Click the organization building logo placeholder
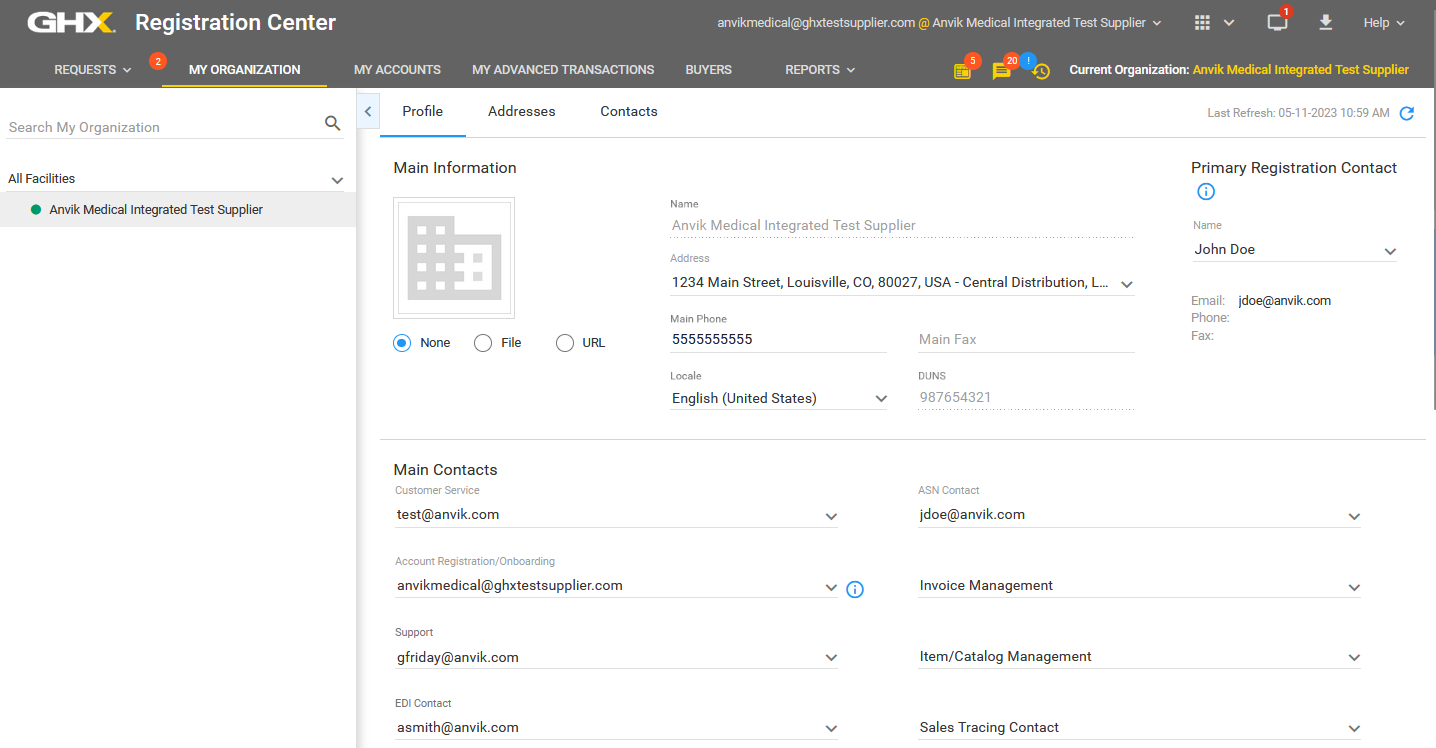This screenshot has width=1436, height=748. [x=454, y=257]
